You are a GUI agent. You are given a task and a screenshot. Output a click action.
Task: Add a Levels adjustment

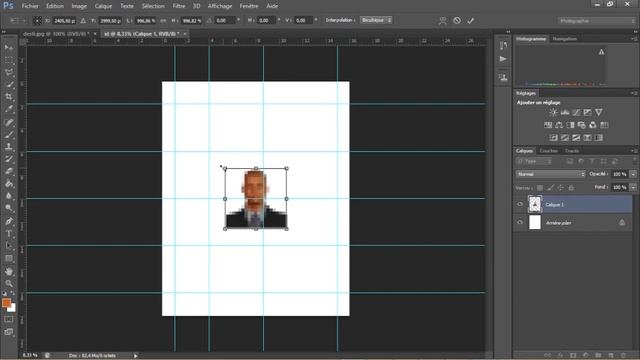tap(564, 112)
